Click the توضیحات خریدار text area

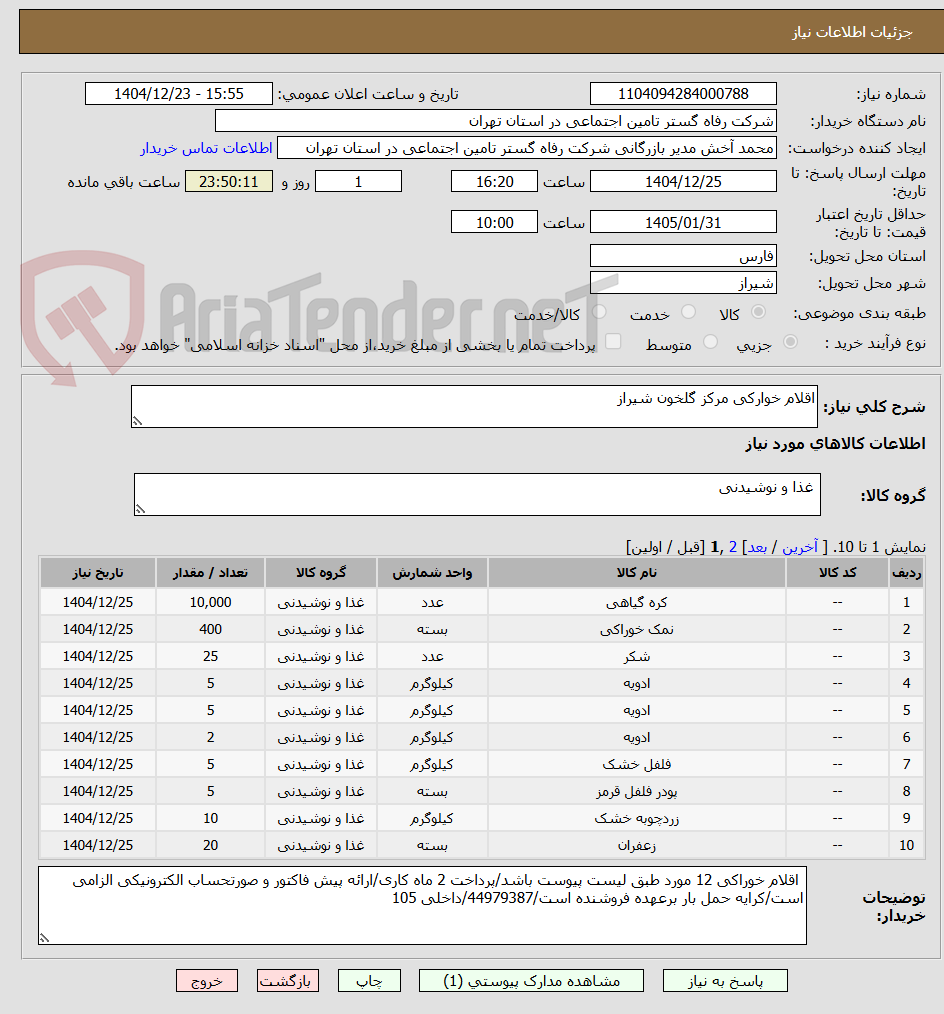[422, 905]
